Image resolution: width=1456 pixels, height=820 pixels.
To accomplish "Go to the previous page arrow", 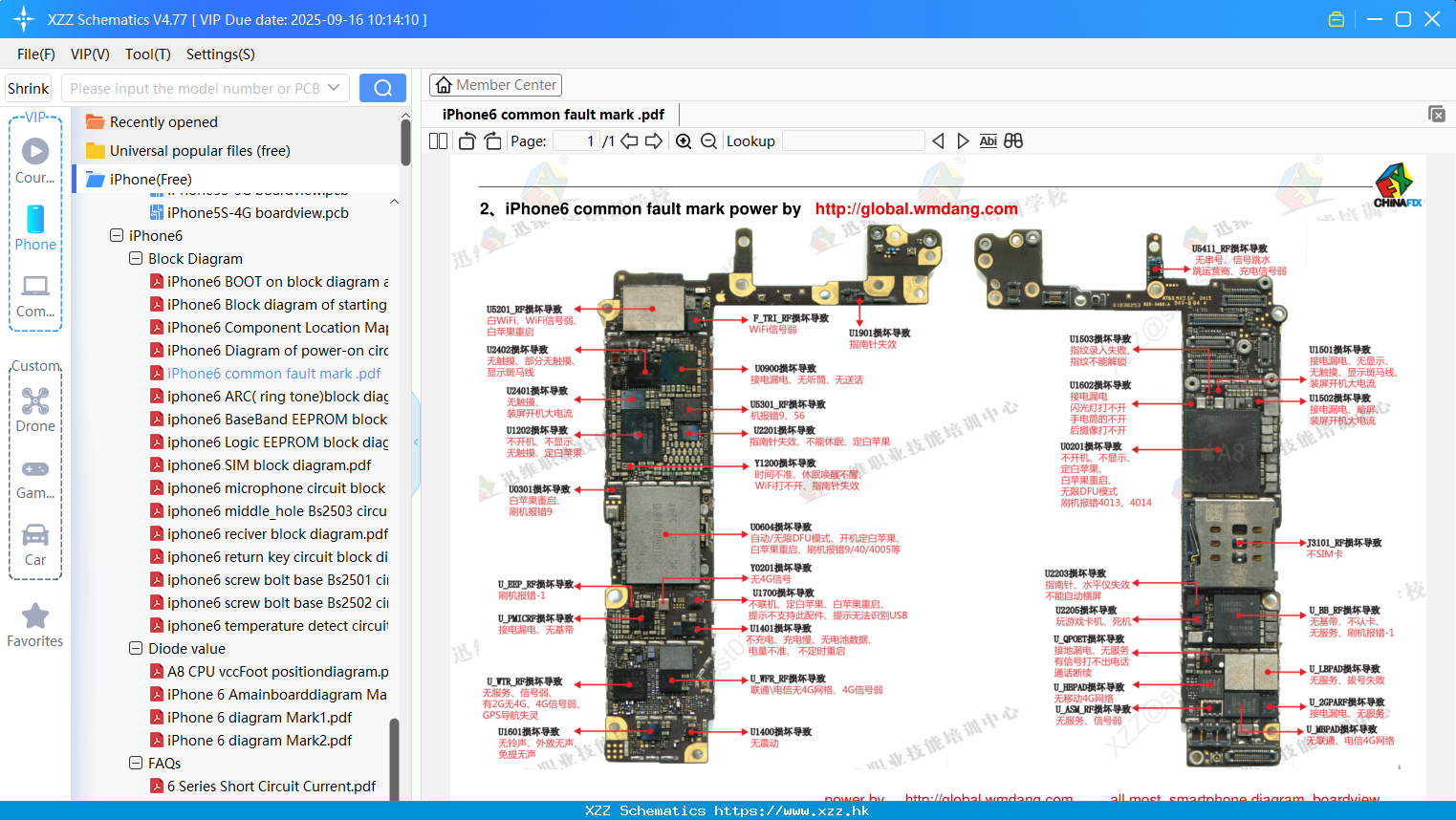I will tap(629, 141).
